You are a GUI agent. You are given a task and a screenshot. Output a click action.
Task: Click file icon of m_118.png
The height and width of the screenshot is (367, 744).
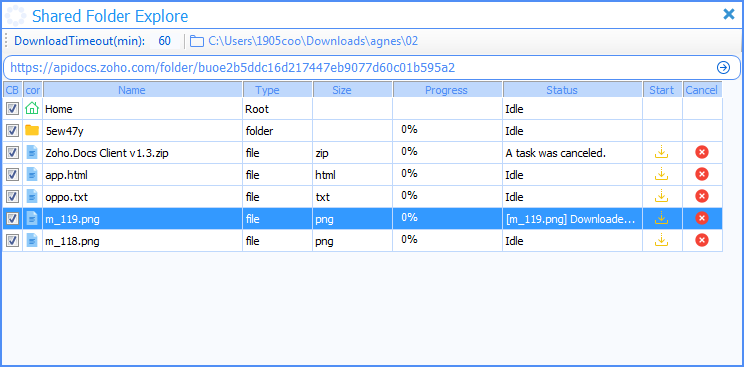(32, 240)
